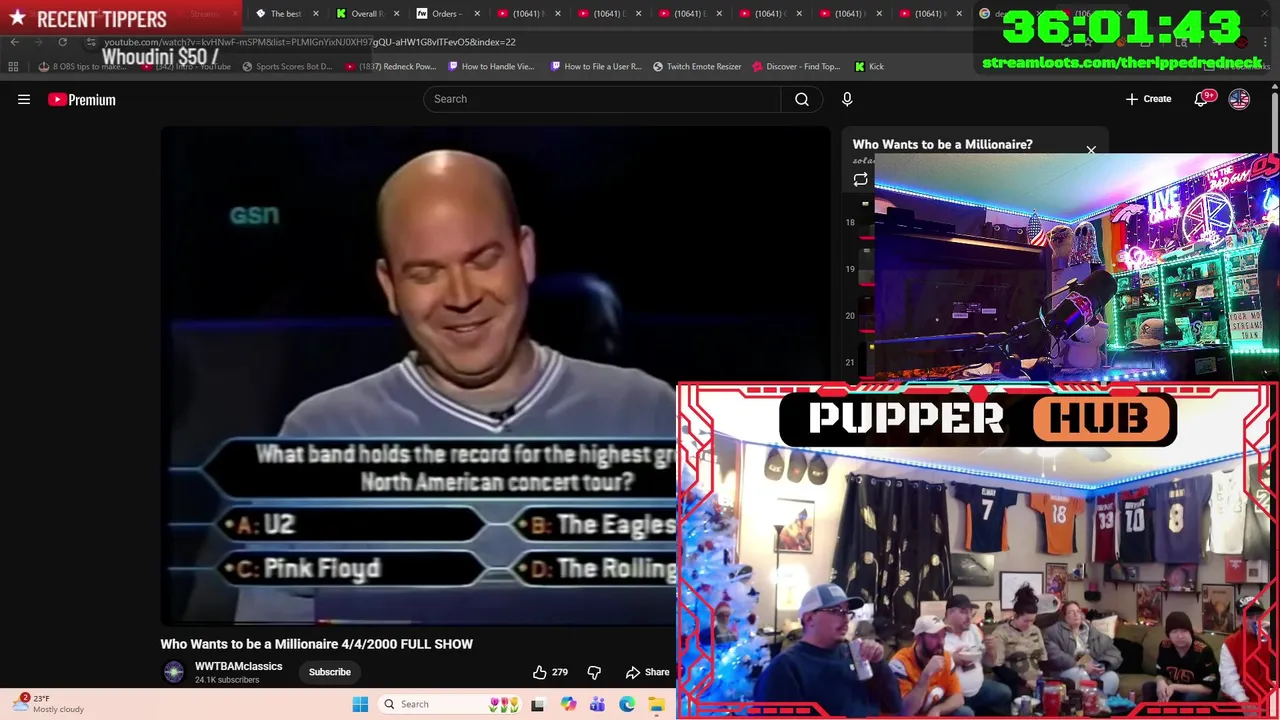Close the Who Wants to be a Millionaire playlist panel

pos(1091,151)
